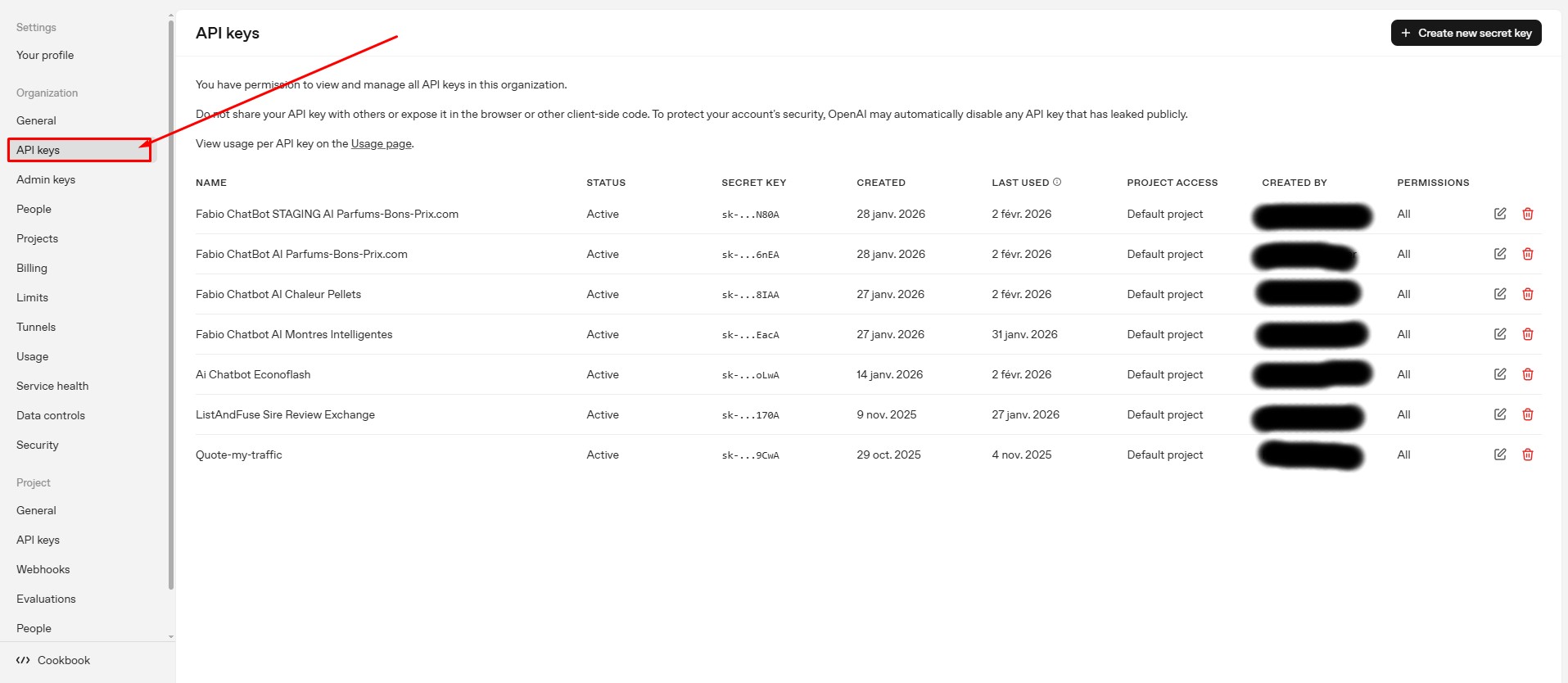Select 'Ai Chatbot Econoflash' name
This screenshot has height=683, width=1568.
(x=253, y=374)
